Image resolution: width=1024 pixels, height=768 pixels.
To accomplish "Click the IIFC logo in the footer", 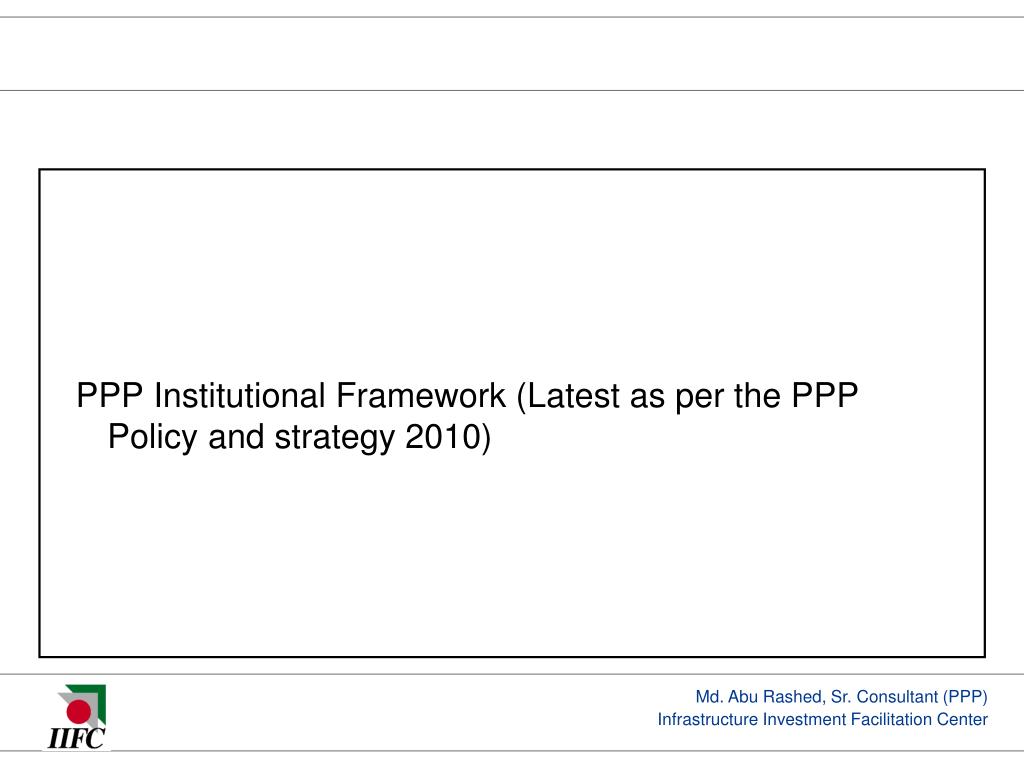I will click(76, 717).
